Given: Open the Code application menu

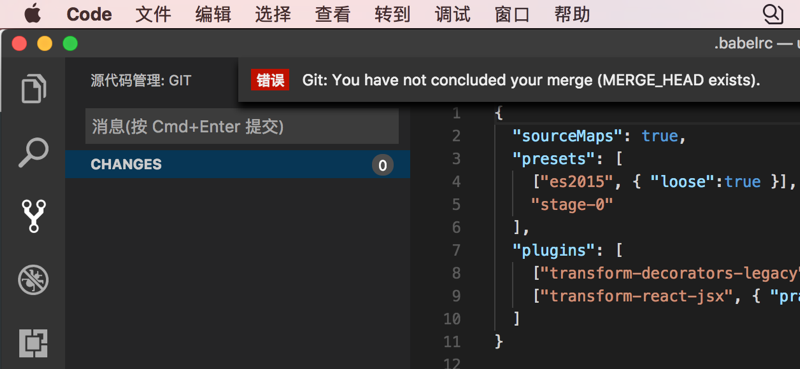Looking at the screenshot, I should click(x=89, y=14).
